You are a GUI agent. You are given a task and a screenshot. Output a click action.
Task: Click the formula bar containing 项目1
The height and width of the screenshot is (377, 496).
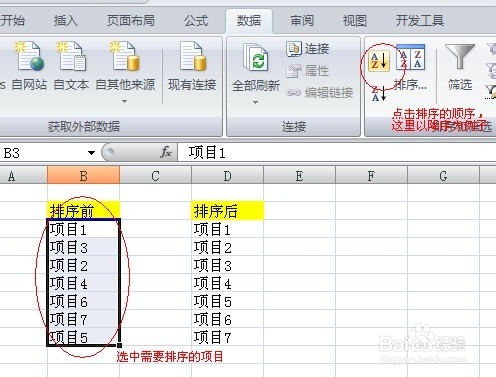tap(337, 153)
